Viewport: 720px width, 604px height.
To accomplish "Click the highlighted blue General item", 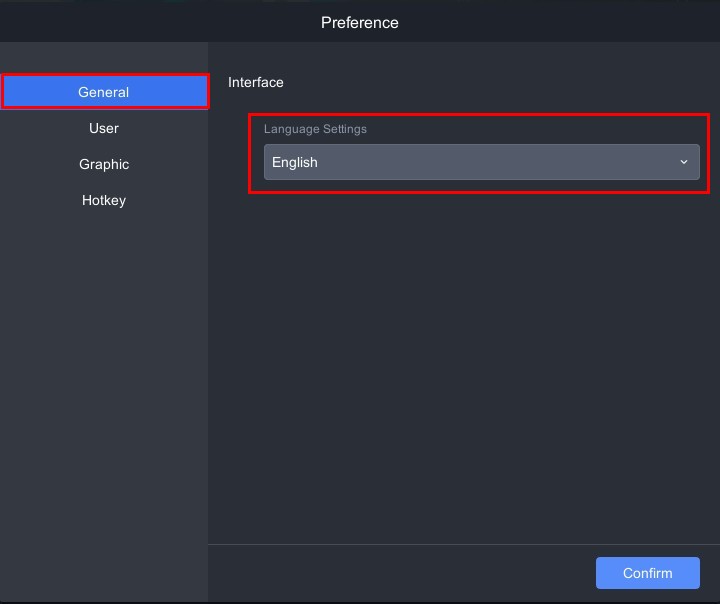I will [x=104, y=92].
